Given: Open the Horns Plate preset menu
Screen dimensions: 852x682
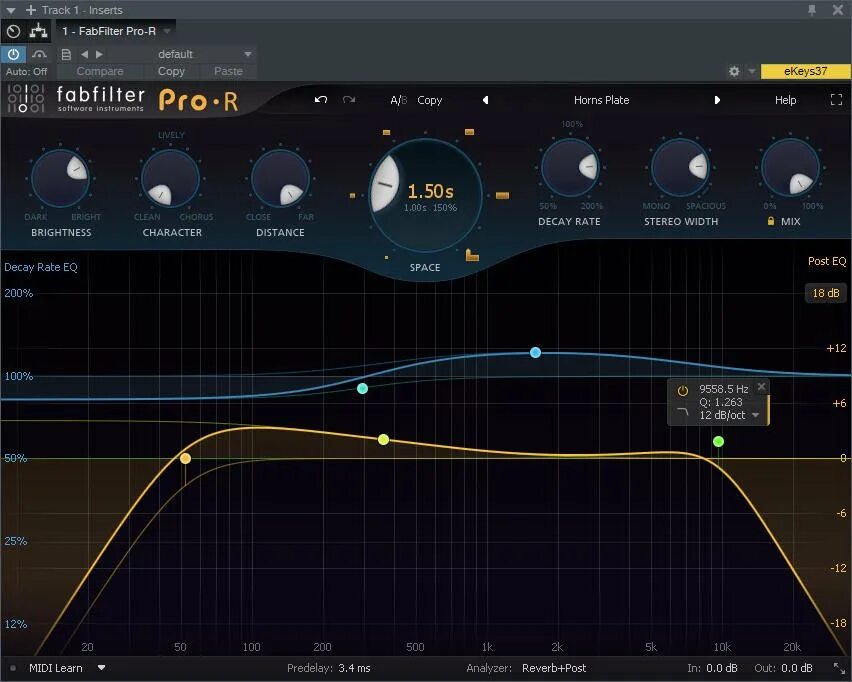Looking at the screenshot, I should pyautogui.click(x=602, y=100).
